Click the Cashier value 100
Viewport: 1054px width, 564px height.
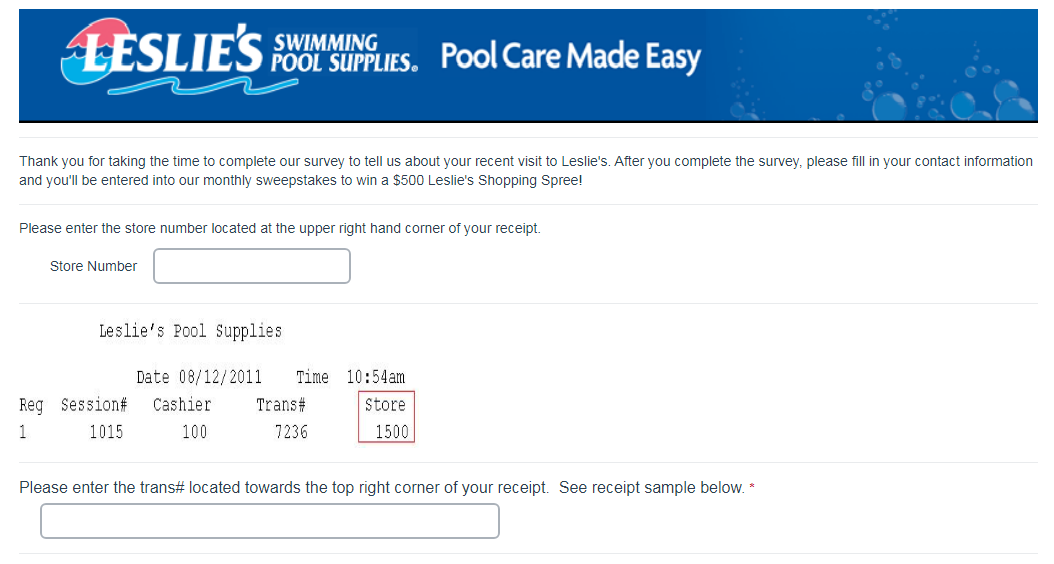point(194,432)
